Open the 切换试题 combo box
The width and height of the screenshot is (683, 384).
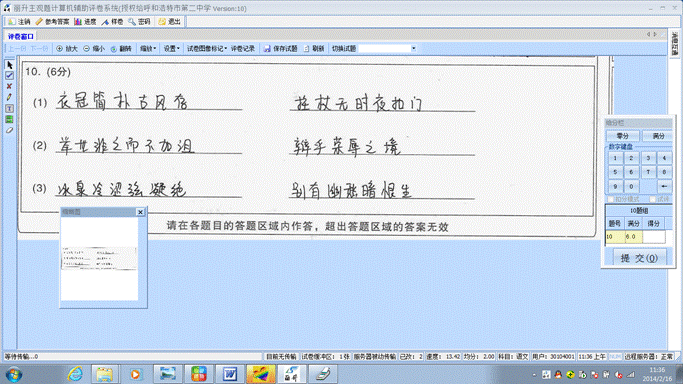(x=387, y=49)
